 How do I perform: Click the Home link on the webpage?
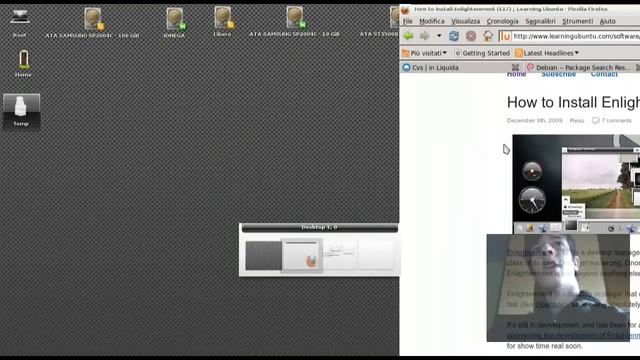(x=516, y=74)
